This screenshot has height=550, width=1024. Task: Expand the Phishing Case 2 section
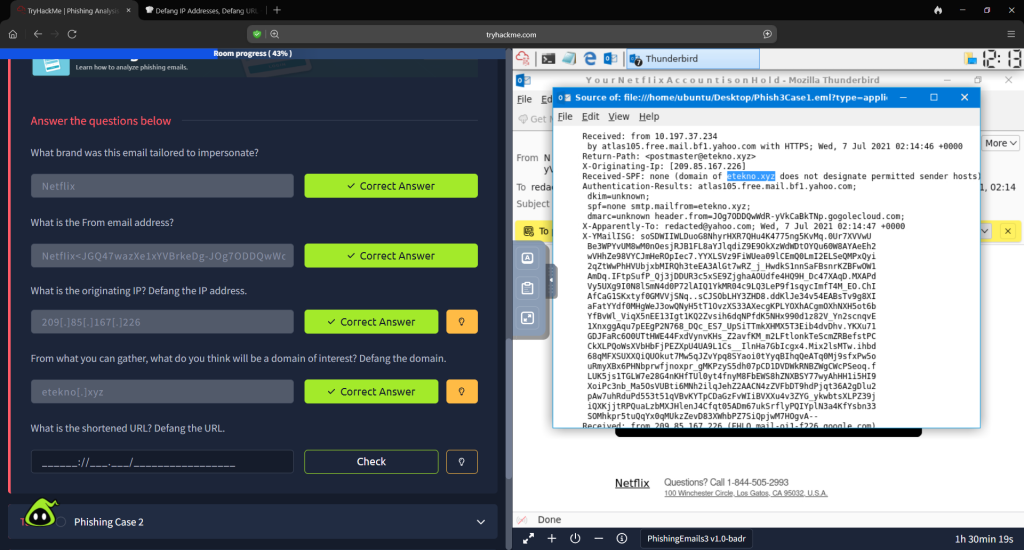[x=481, y=522]
